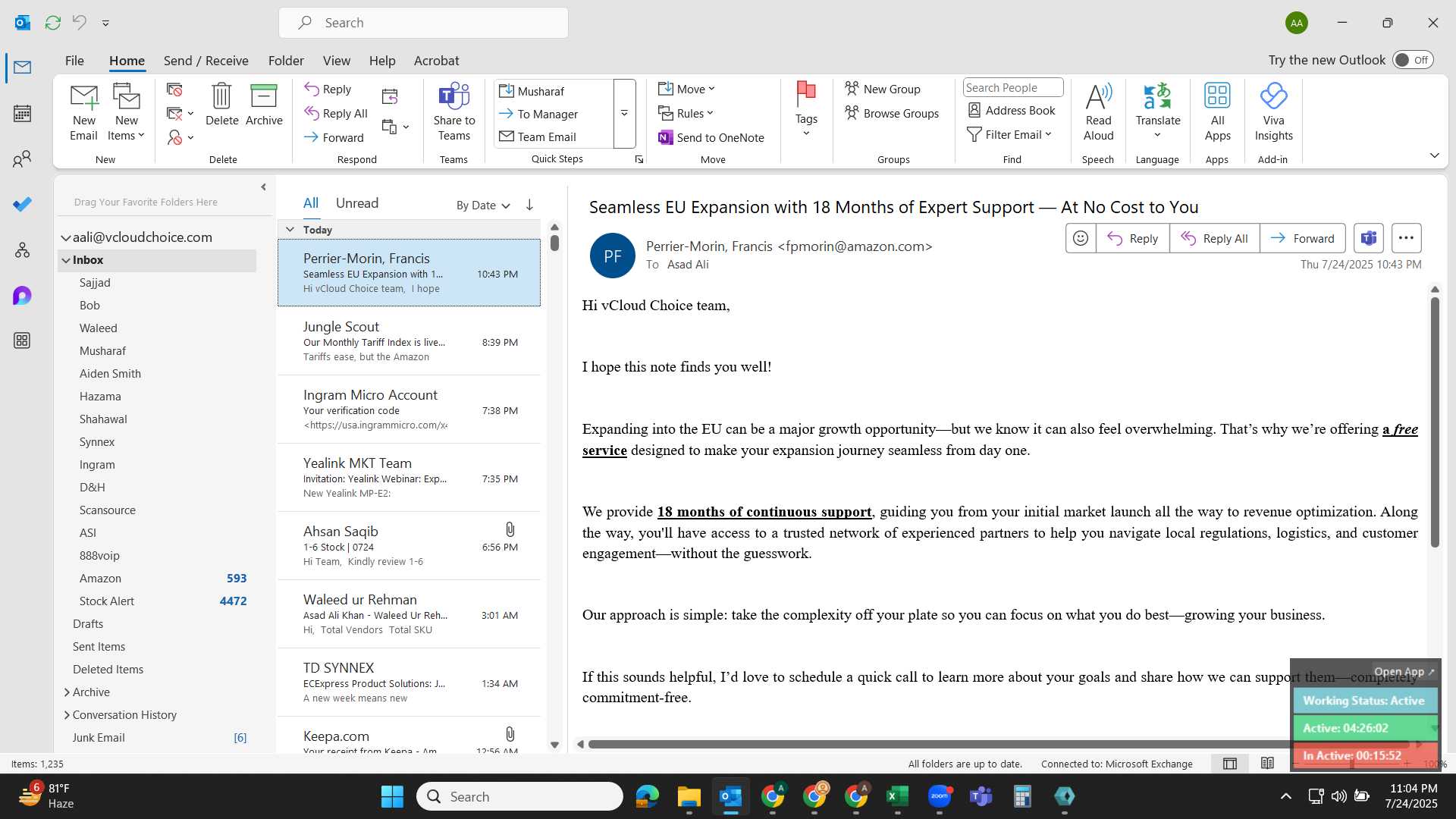This screenshot has height=819, width=1456.
Task: Click New Group in ribbon
Action: click(883, 89)
